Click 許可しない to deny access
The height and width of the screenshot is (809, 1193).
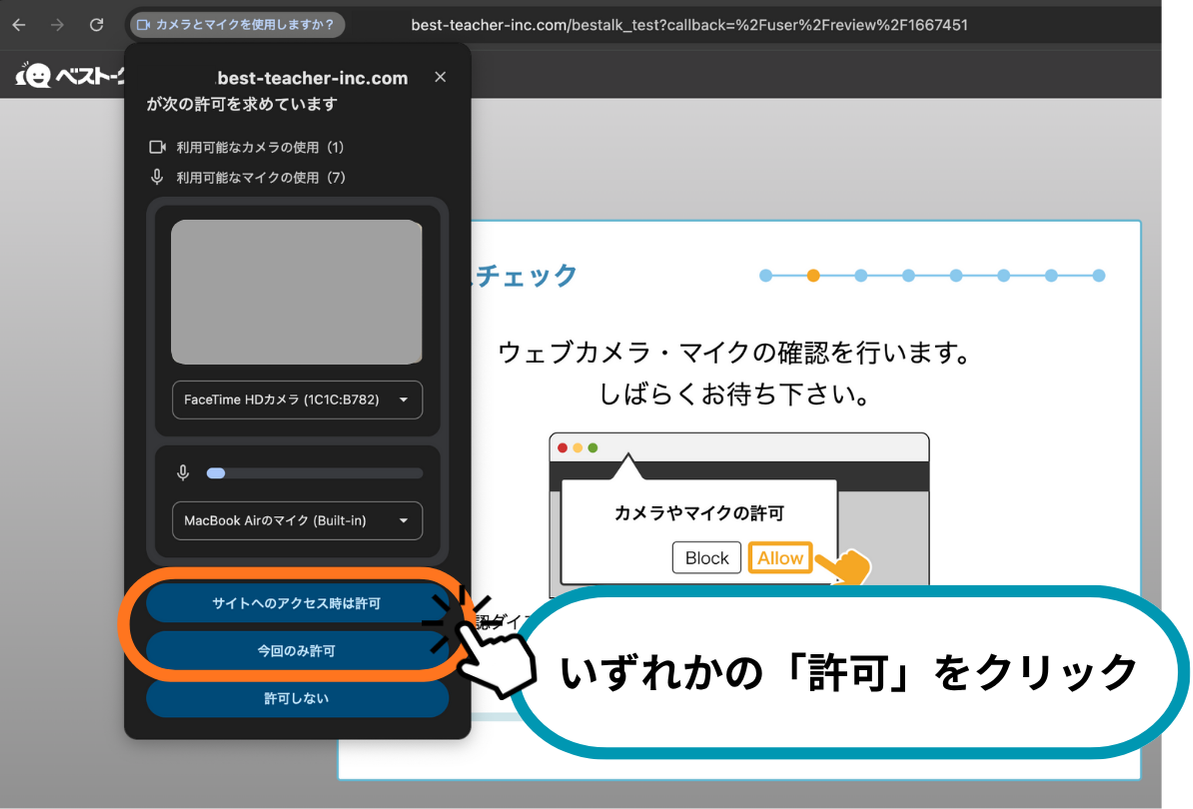tap(296, 698)
